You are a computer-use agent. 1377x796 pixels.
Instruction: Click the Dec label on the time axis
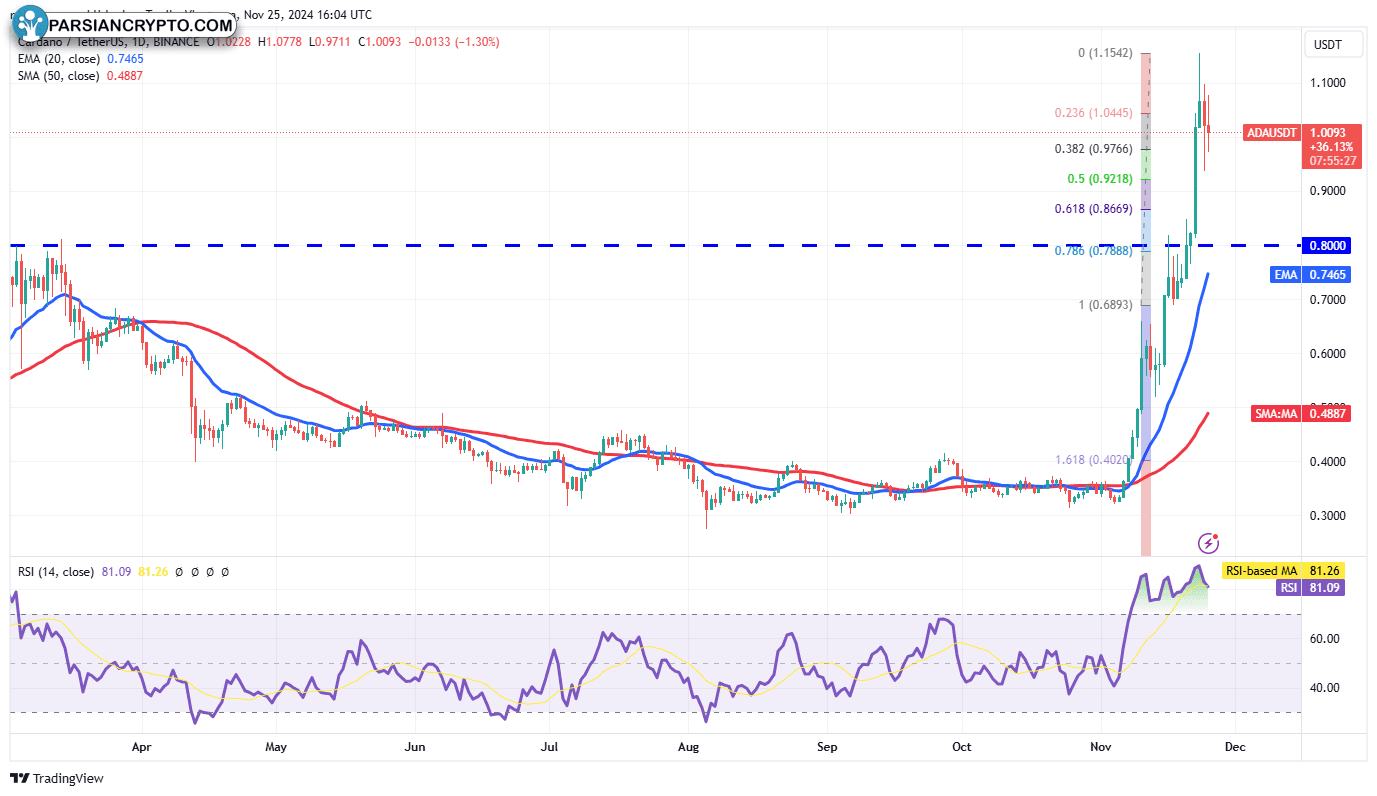[x=1233, y=746]
